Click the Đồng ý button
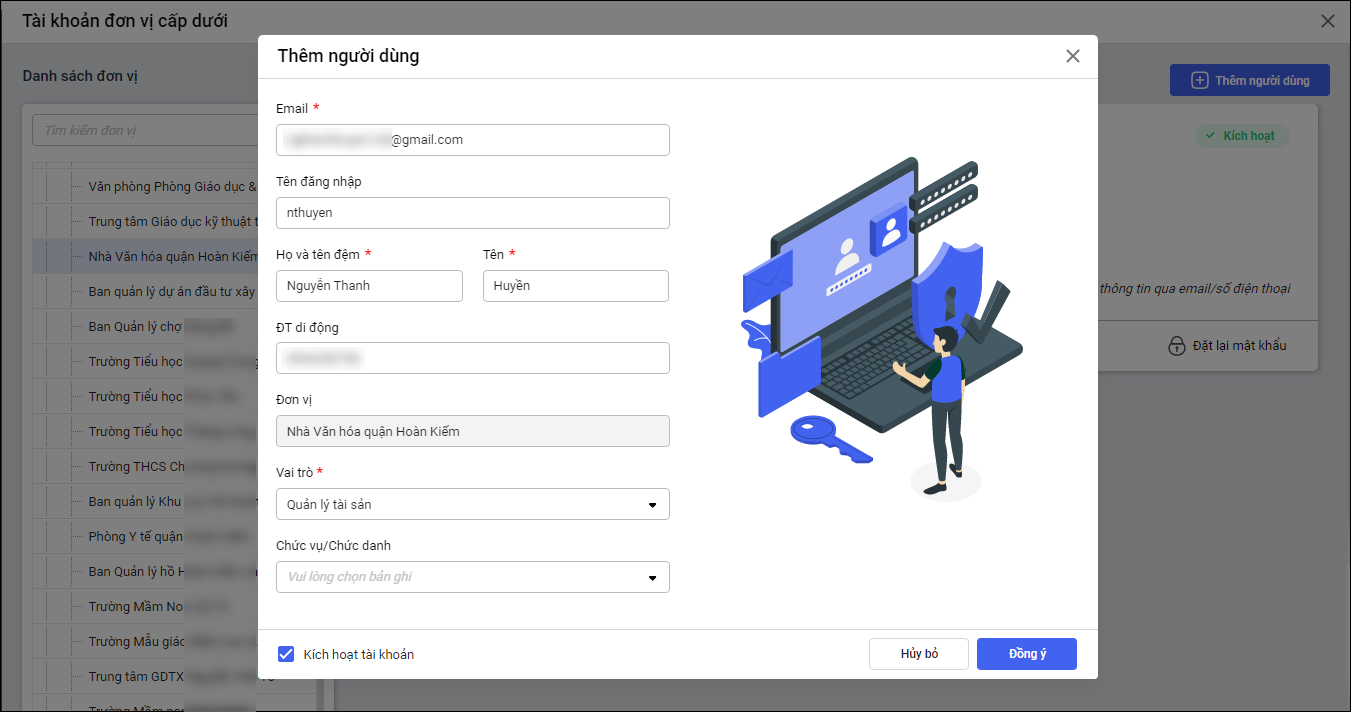The height and width of the screenshot is (712, 1351). (1027, 654)
